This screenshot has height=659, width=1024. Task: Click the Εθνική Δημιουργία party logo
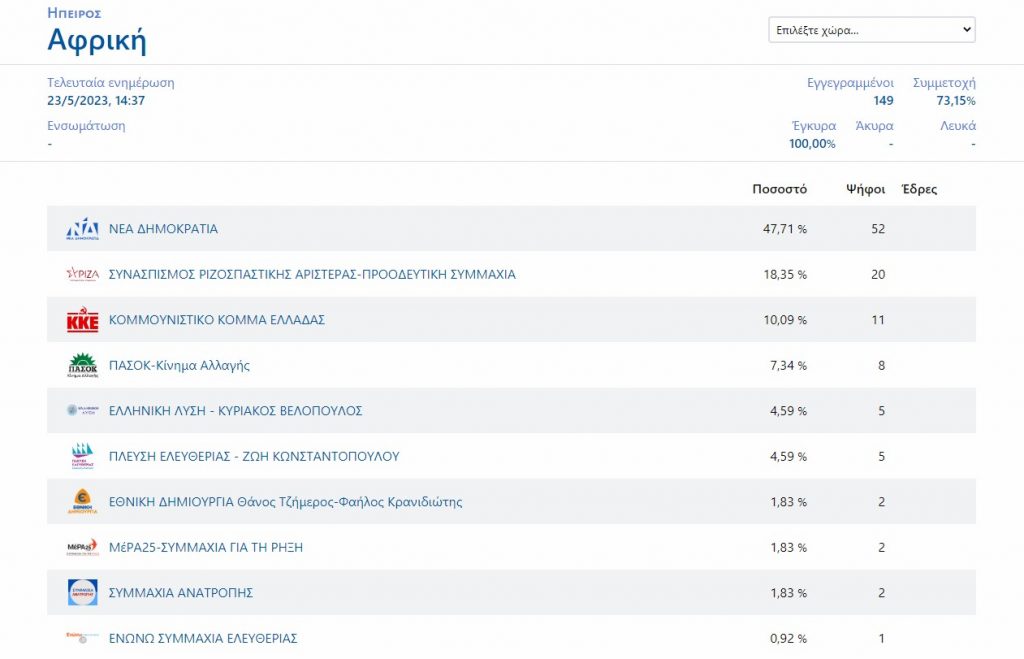point(82,502)
